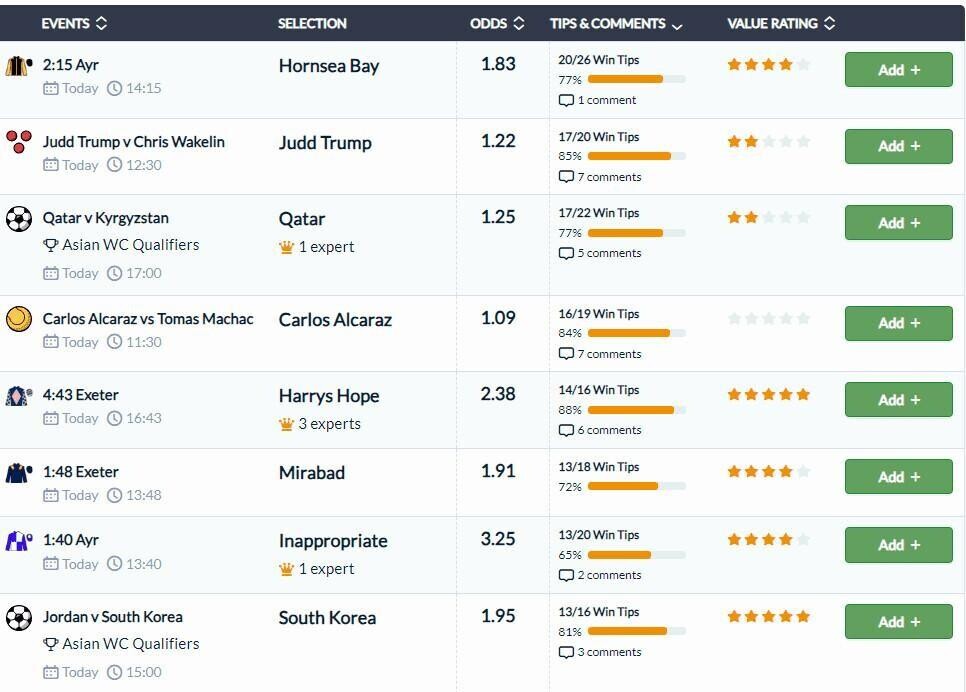Screen dimensions: 966x692
Task: Click the purple silks icon for 1:40 Ayr
Action: pyautogui.click(x=18, y=540)
